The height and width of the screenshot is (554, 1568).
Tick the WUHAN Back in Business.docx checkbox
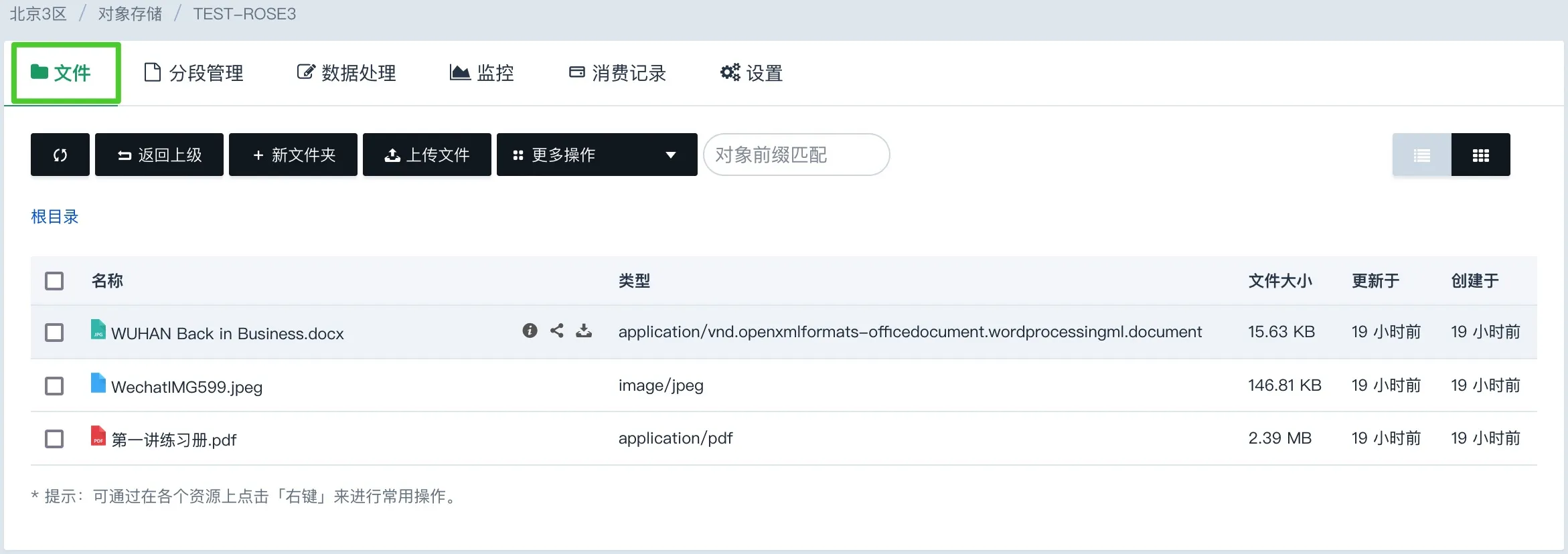[x=54, y=333]
